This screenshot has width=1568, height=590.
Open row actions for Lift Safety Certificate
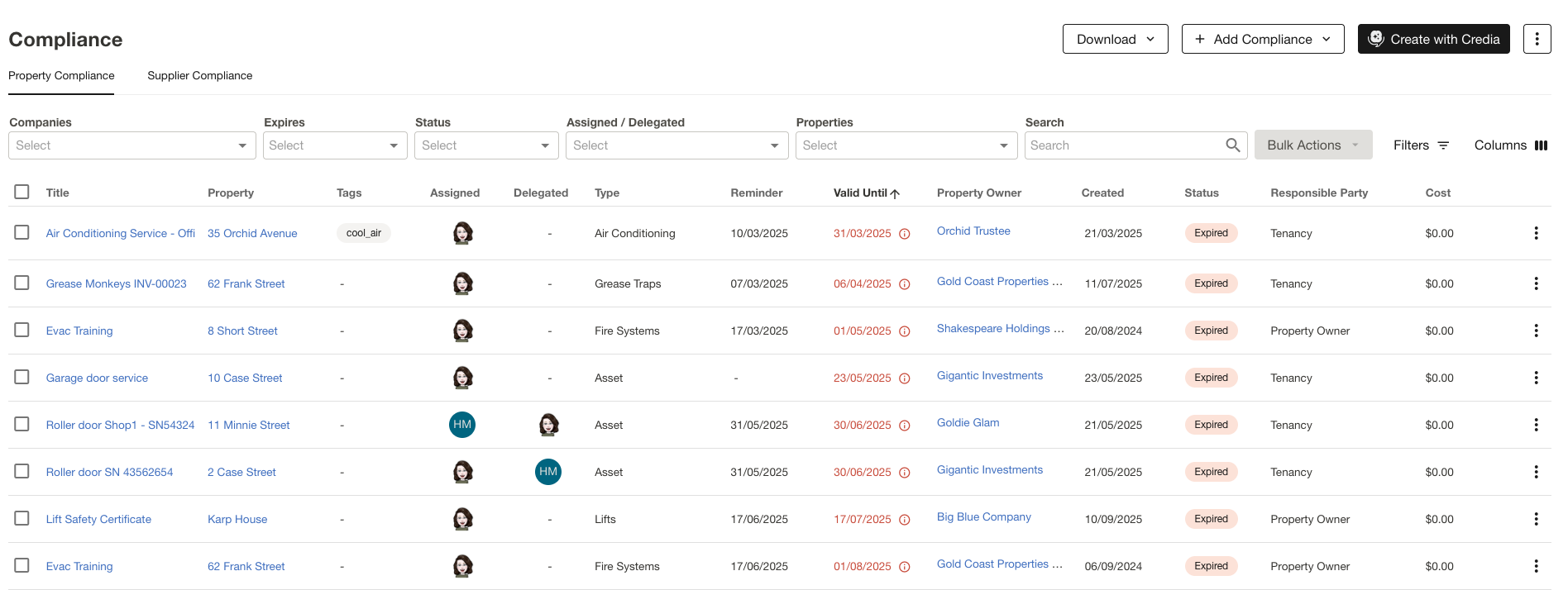1536,519
